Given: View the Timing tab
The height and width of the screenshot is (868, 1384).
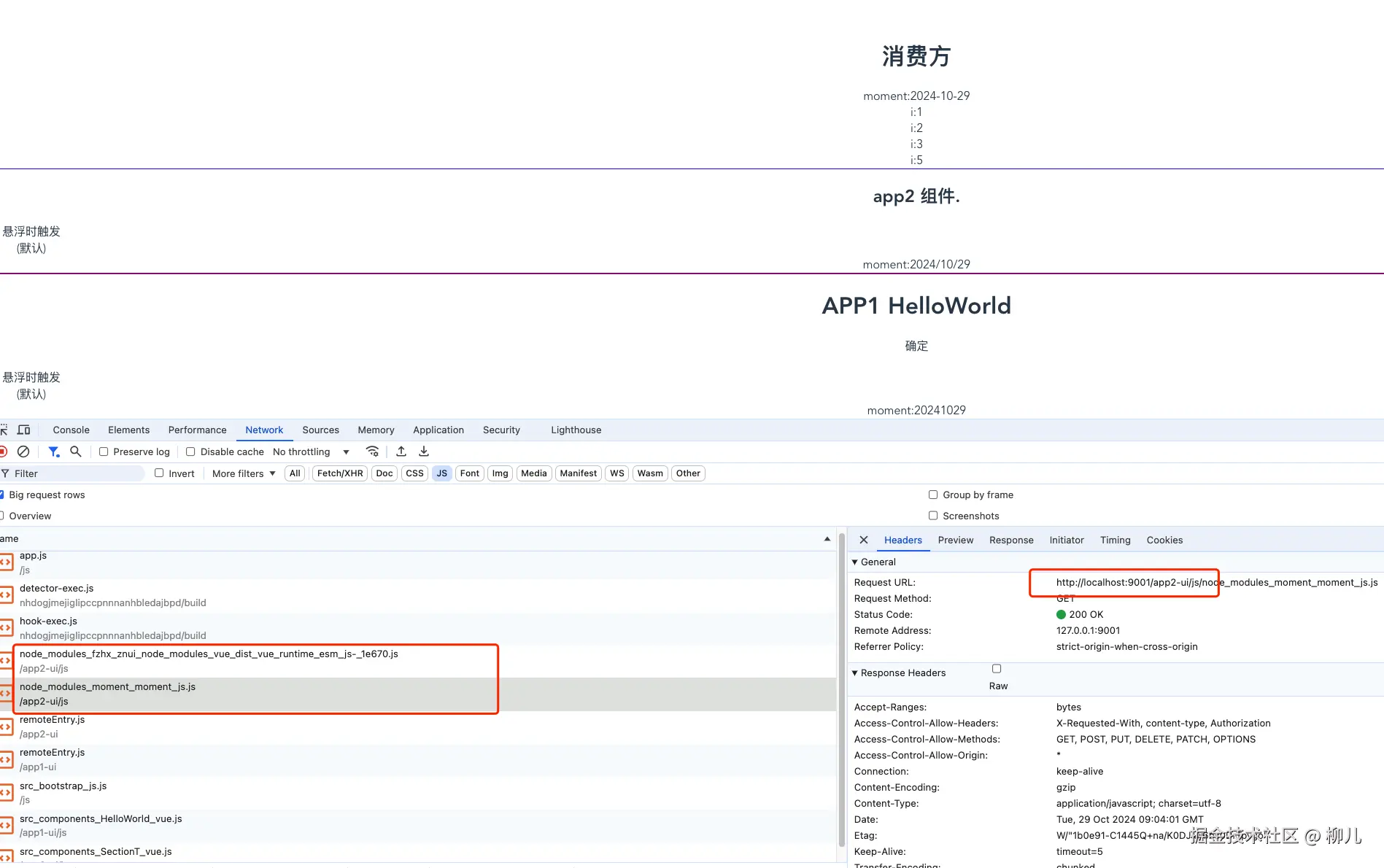Looking at the screenshot, I should pos(1116,540).
